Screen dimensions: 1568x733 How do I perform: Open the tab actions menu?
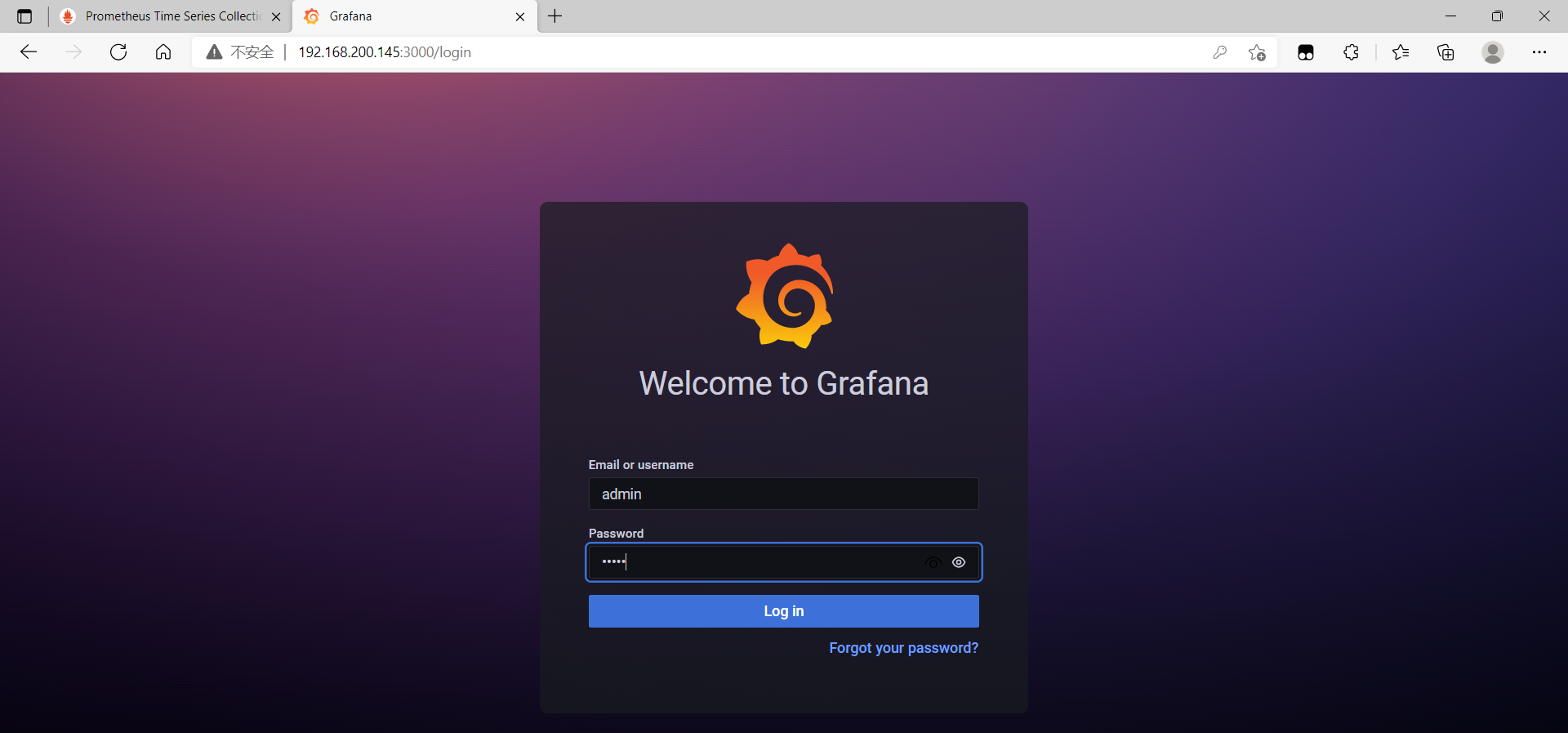[24, 16]
